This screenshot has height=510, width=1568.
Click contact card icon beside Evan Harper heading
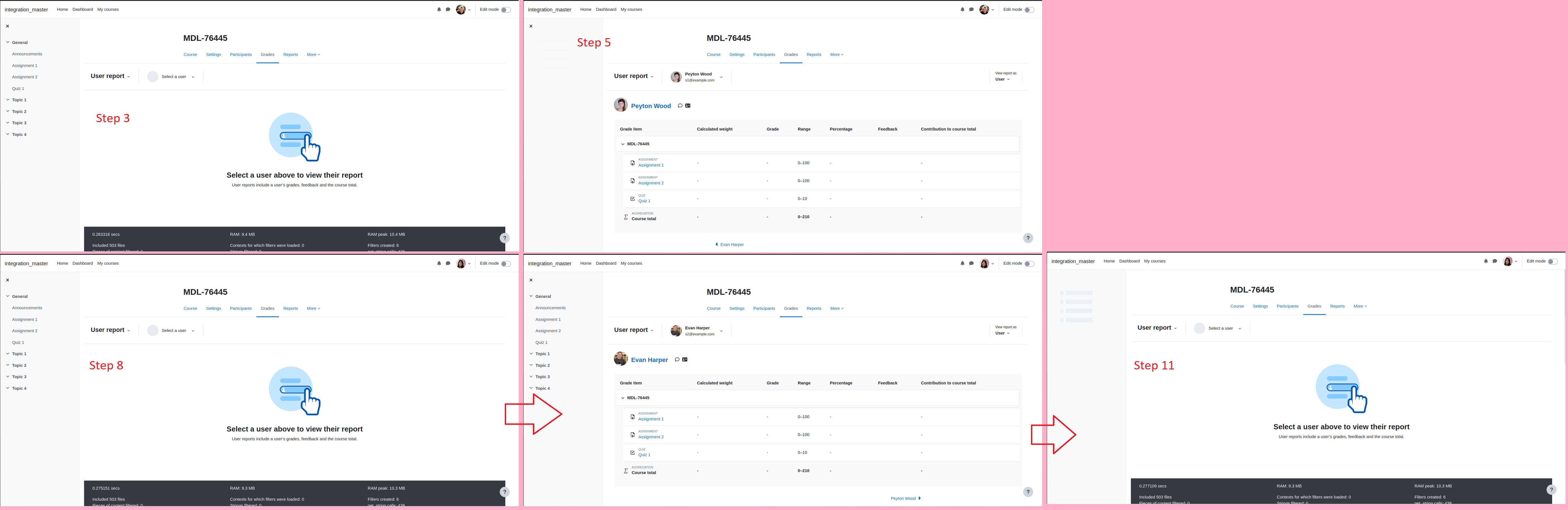[x=685, y=360]
